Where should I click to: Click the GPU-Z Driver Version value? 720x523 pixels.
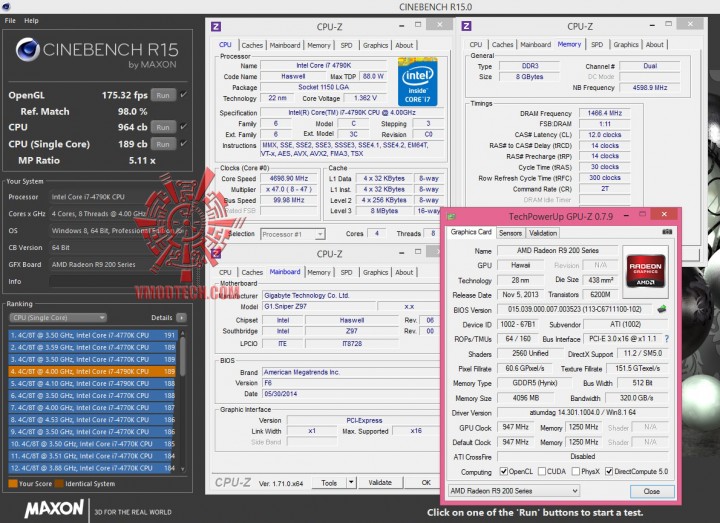(582, 412)
